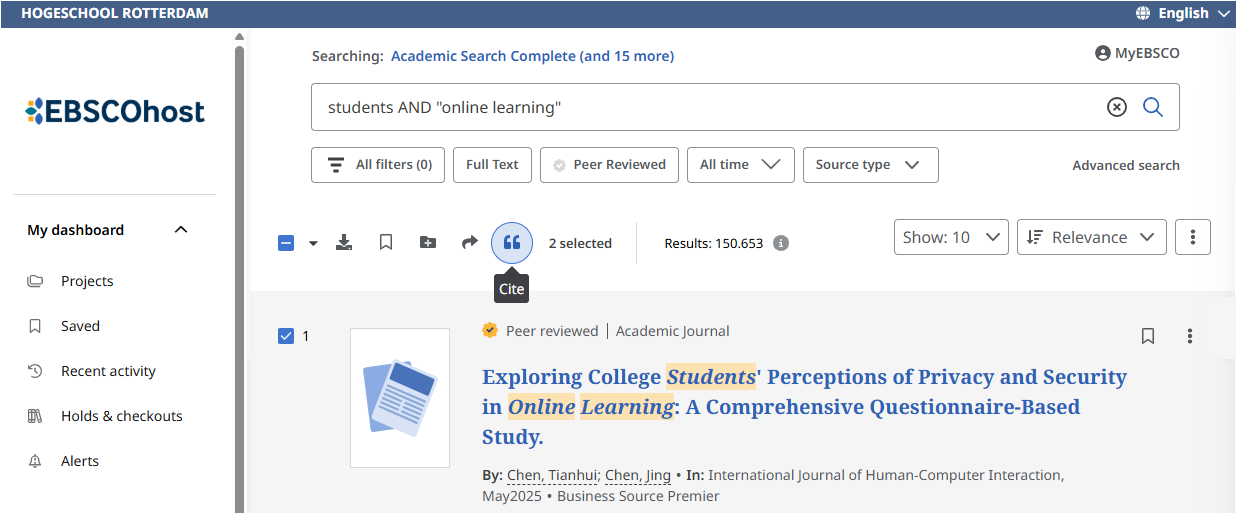Open Projects in the dashboard
The width and height of the screenshot is (1237, 513).
coord(87,281)
